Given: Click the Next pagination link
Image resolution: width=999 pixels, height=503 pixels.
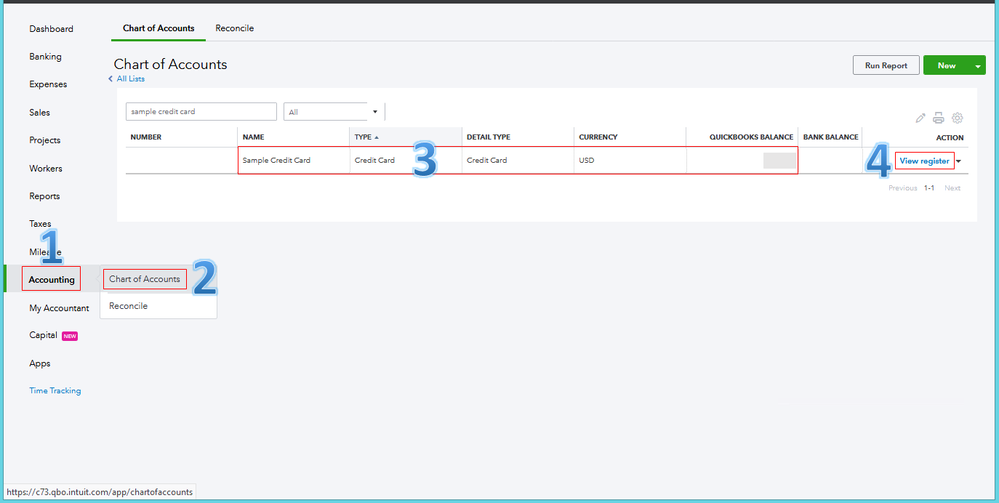Looking at the screenshot, I should pyautogui.click(x=952, y=188).
